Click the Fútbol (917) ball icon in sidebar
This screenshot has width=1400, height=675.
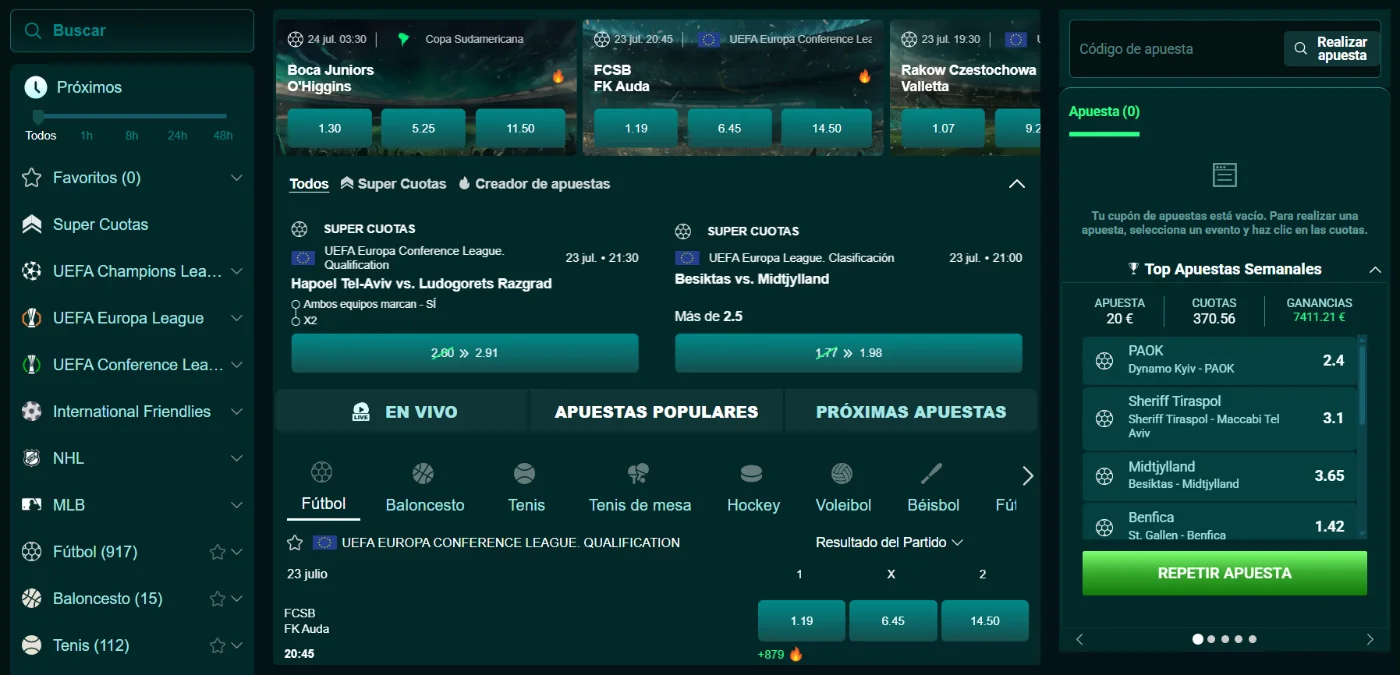[32, 552]
